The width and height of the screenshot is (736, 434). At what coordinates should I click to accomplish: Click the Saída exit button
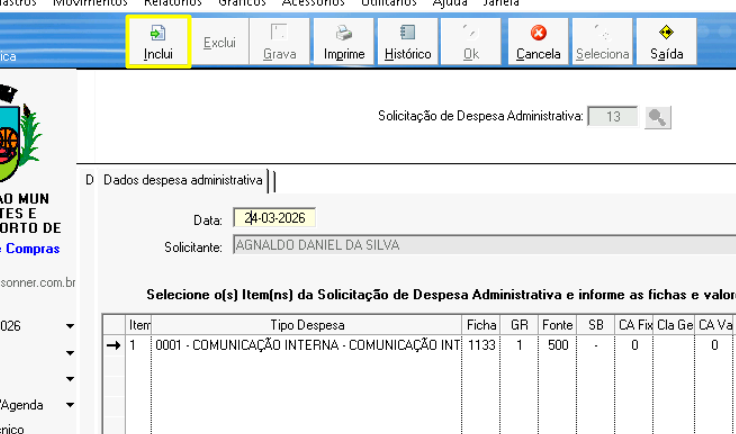point(666,43)
